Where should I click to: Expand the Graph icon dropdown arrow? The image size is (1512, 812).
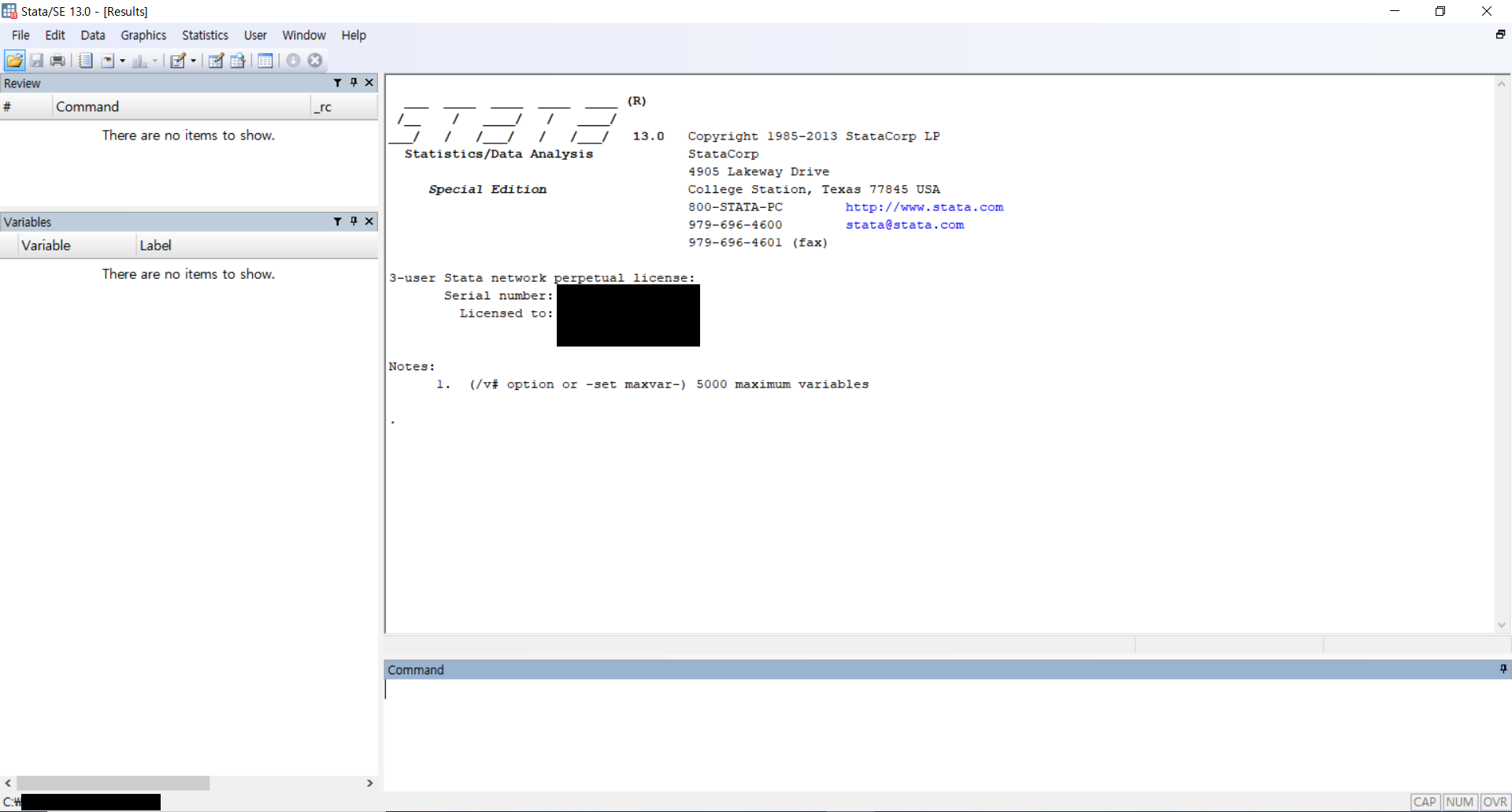click(154, 61)
